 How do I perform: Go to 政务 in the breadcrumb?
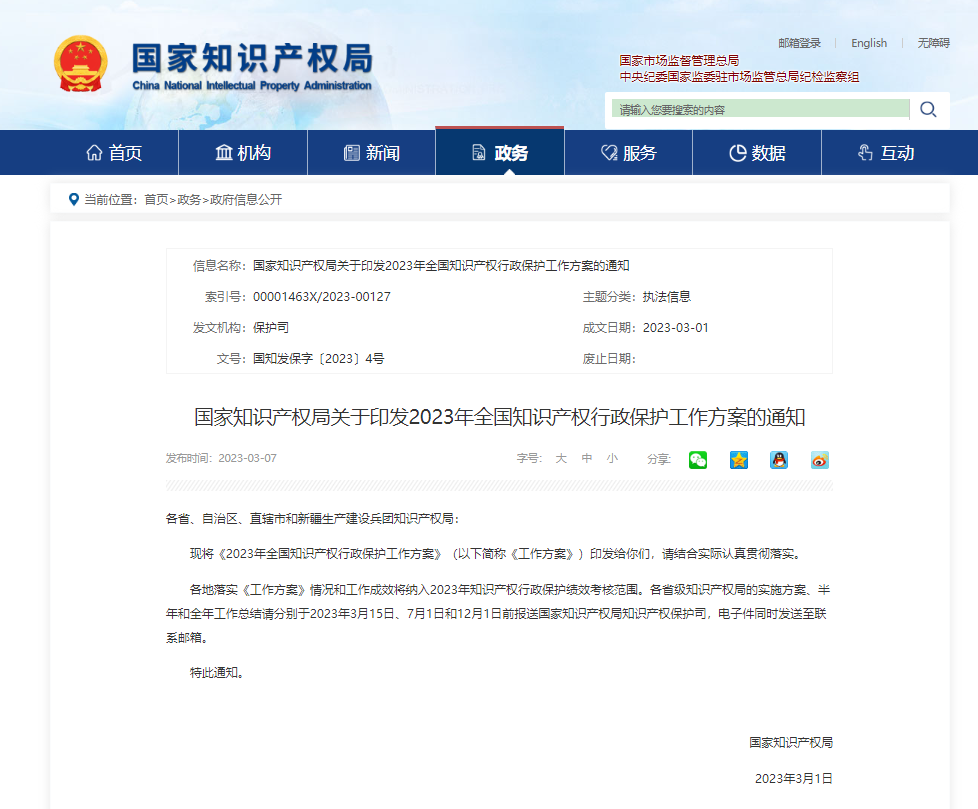(189, 200)
